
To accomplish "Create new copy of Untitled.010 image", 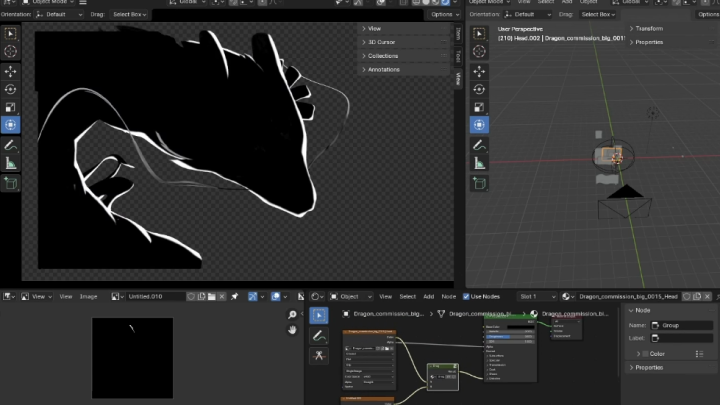I will tap(201, 297).
